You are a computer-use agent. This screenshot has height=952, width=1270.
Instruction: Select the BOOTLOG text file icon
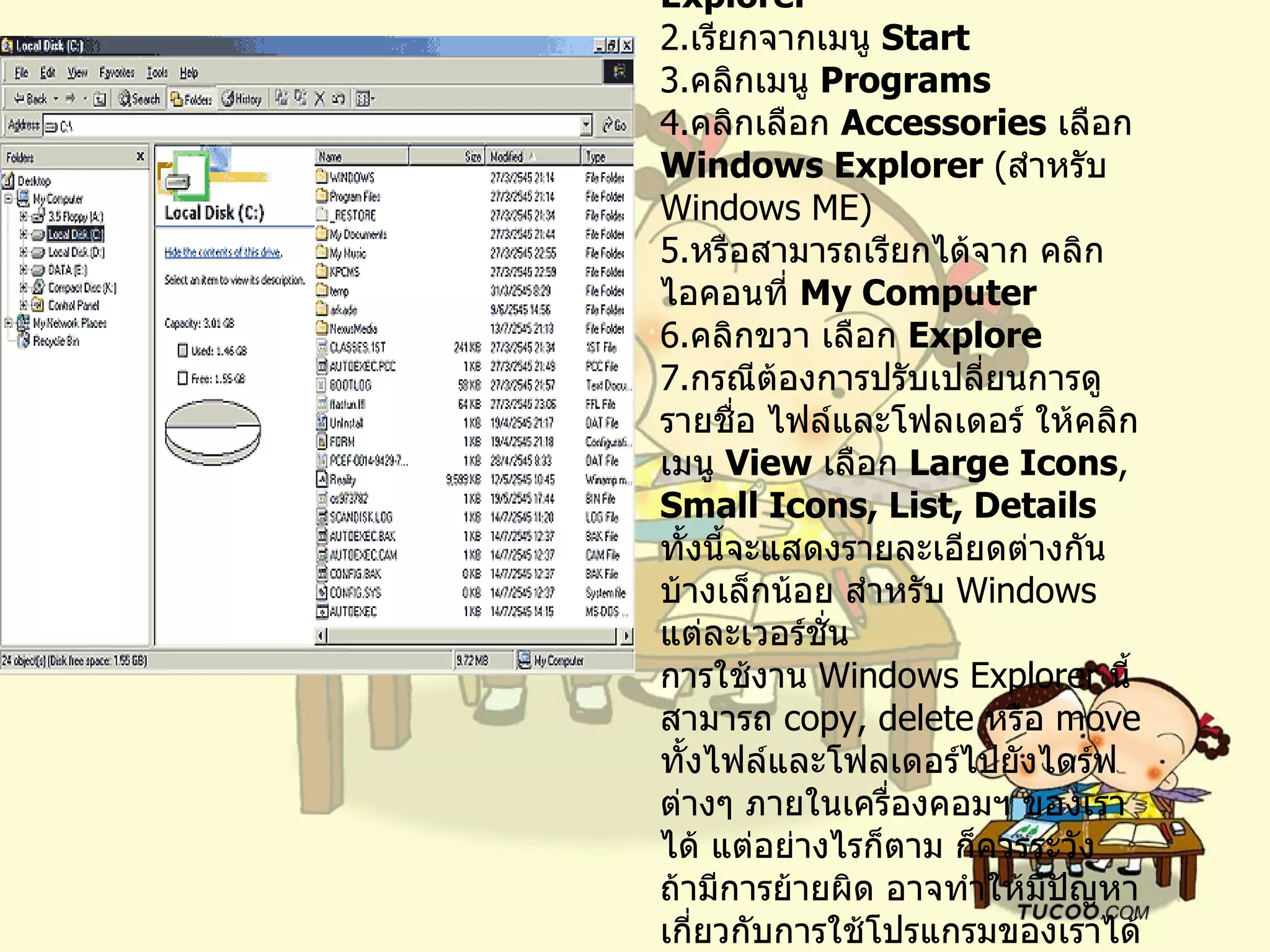click(322, 385)
